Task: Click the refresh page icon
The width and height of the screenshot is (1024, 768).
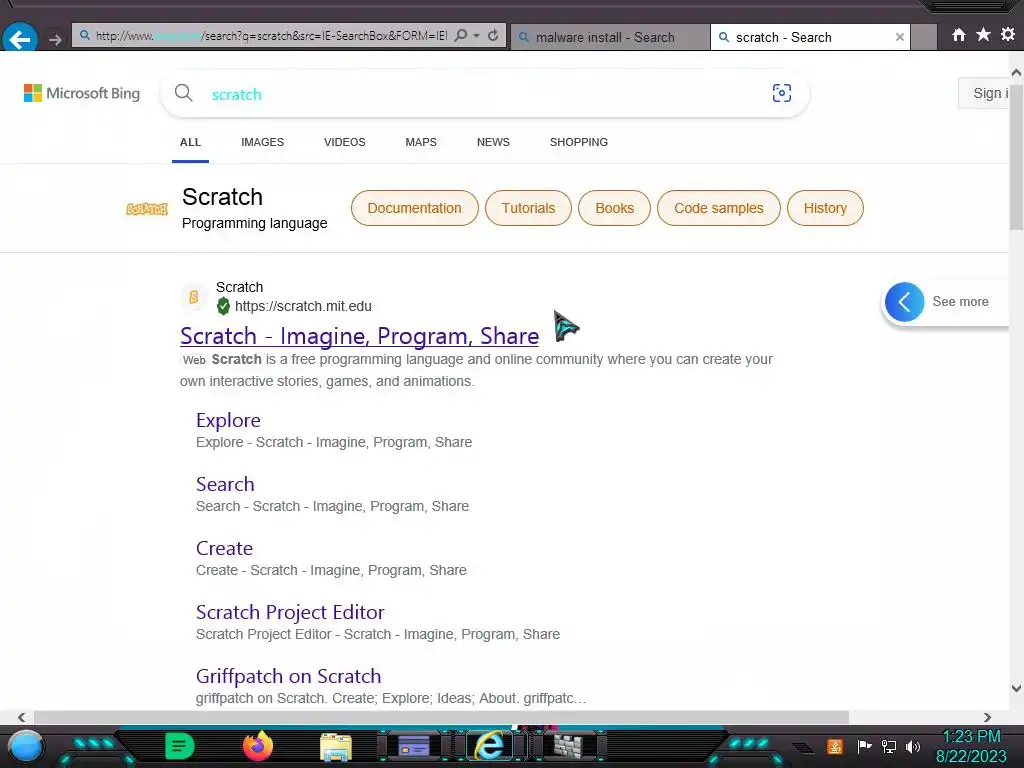Action: [494, 35]
